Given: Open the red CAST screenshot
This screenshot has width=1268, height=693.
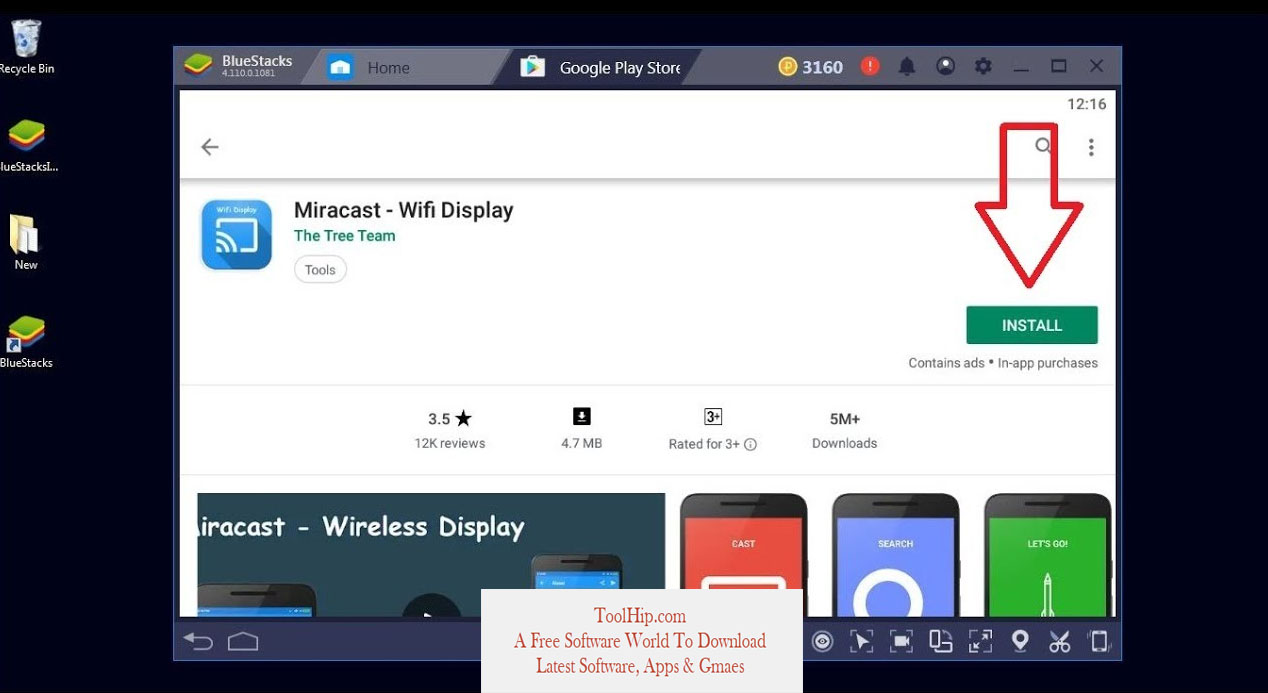Looking at the screenshot, I should click(x=743, y=555).
